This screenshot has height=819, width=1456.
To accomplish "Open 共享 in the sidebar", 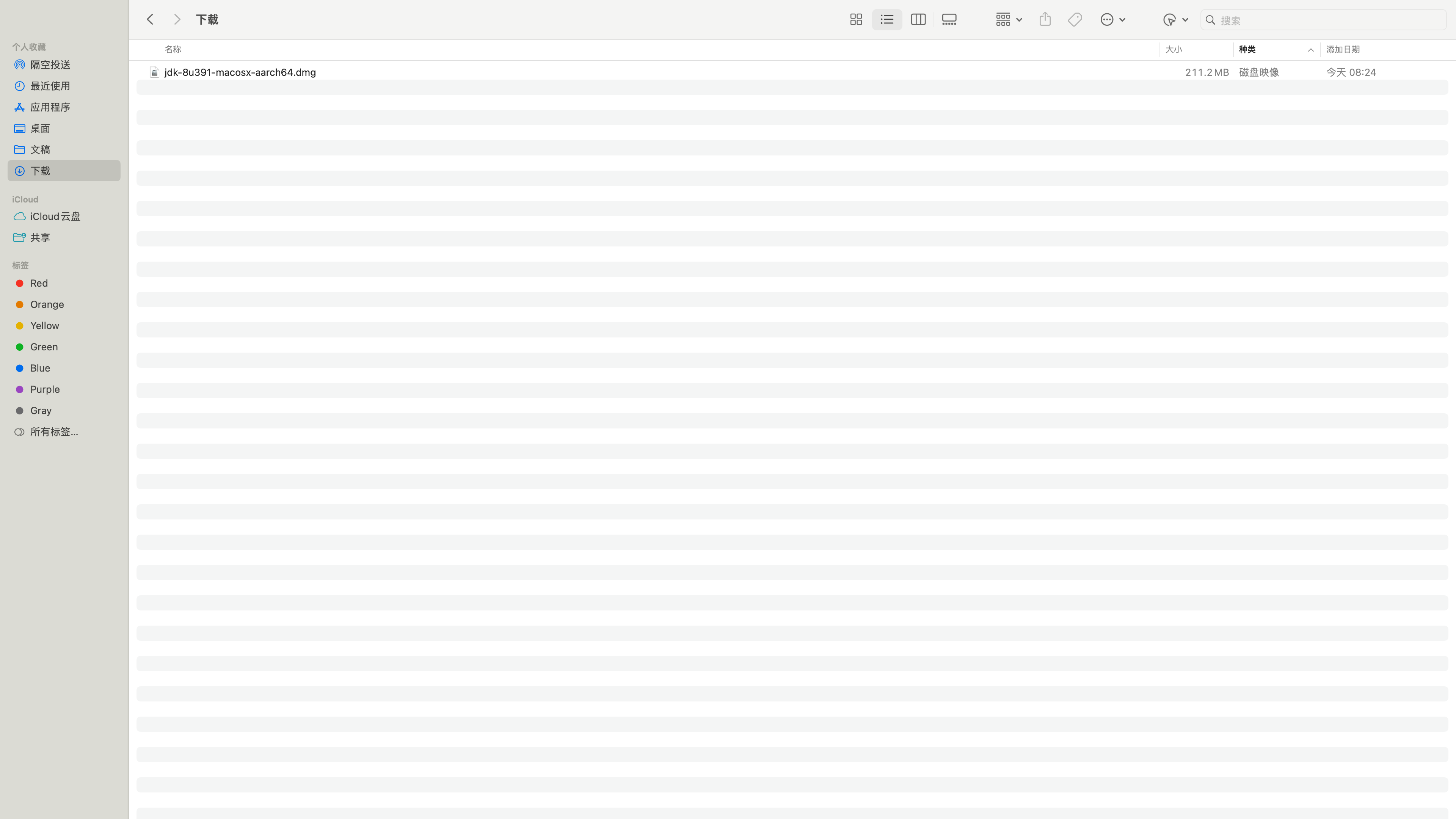I will (x=64, y=238).
